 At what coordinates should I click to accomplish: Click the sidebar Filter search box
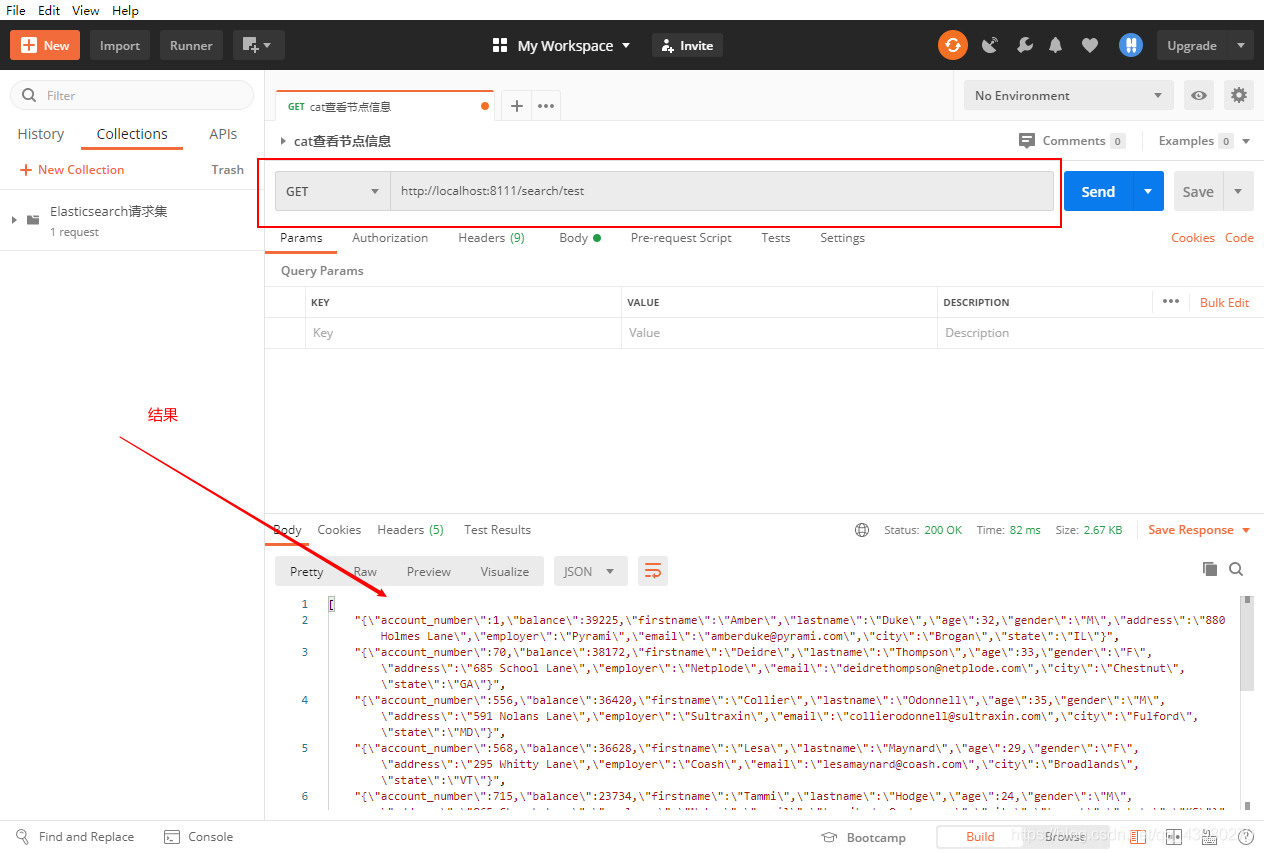132,95
